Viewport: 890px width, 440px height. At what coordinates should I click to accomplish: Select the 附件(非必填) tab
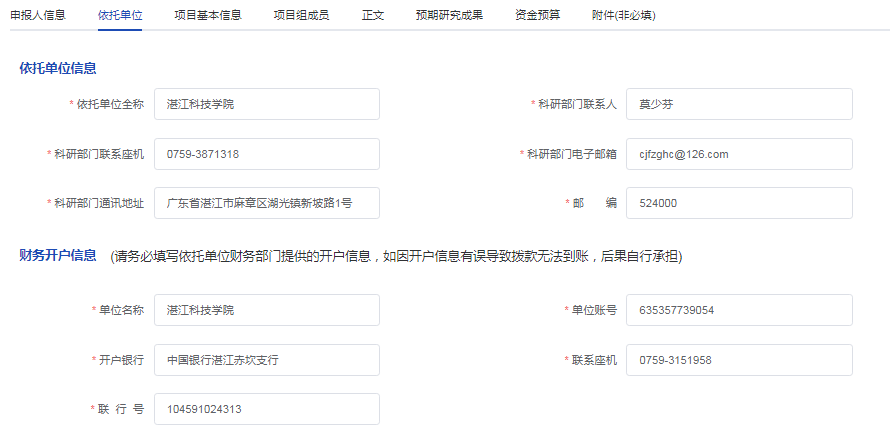pos(623,15)
